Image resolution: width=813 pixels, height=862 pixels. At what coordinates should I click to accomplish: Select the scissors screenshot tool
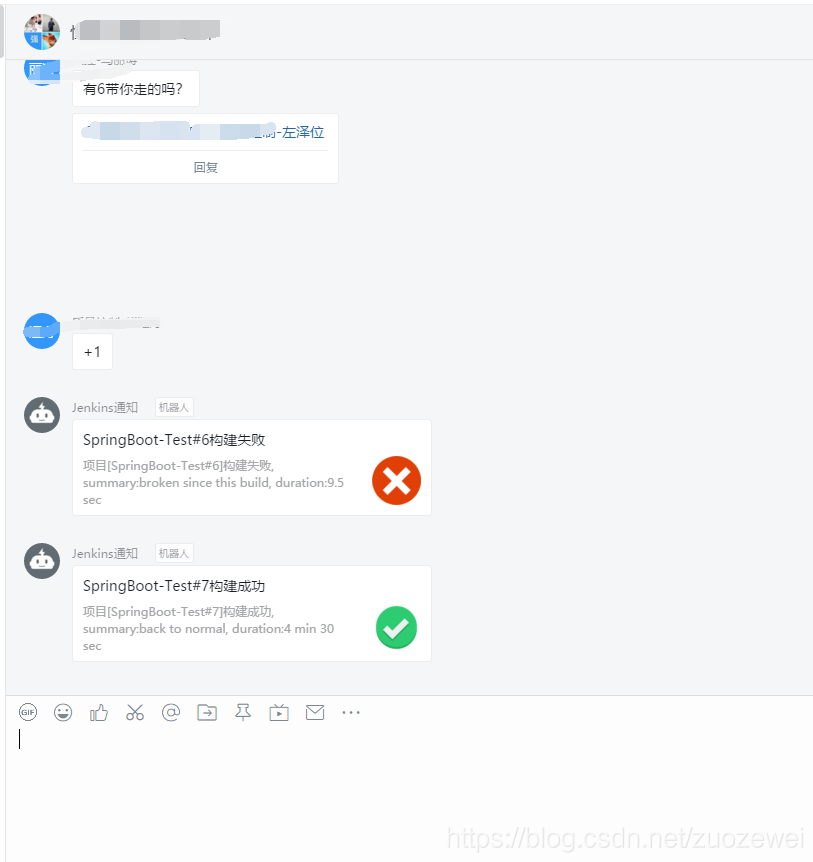[x=135, y=712]
